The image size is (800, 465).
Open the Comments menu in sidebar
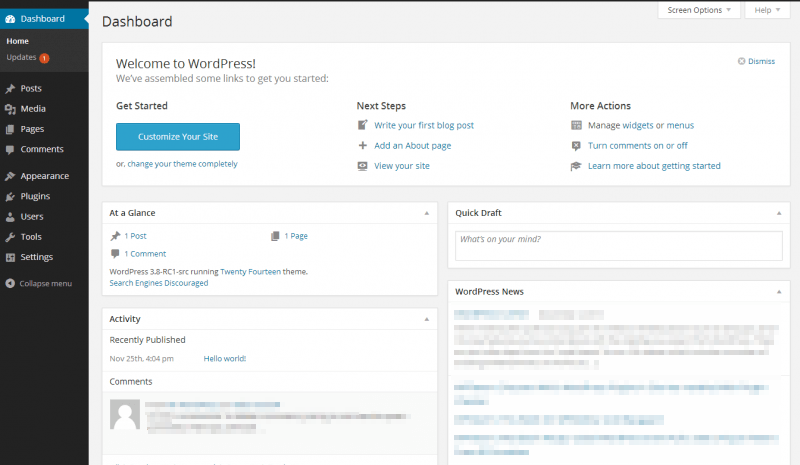click(42, 149)
